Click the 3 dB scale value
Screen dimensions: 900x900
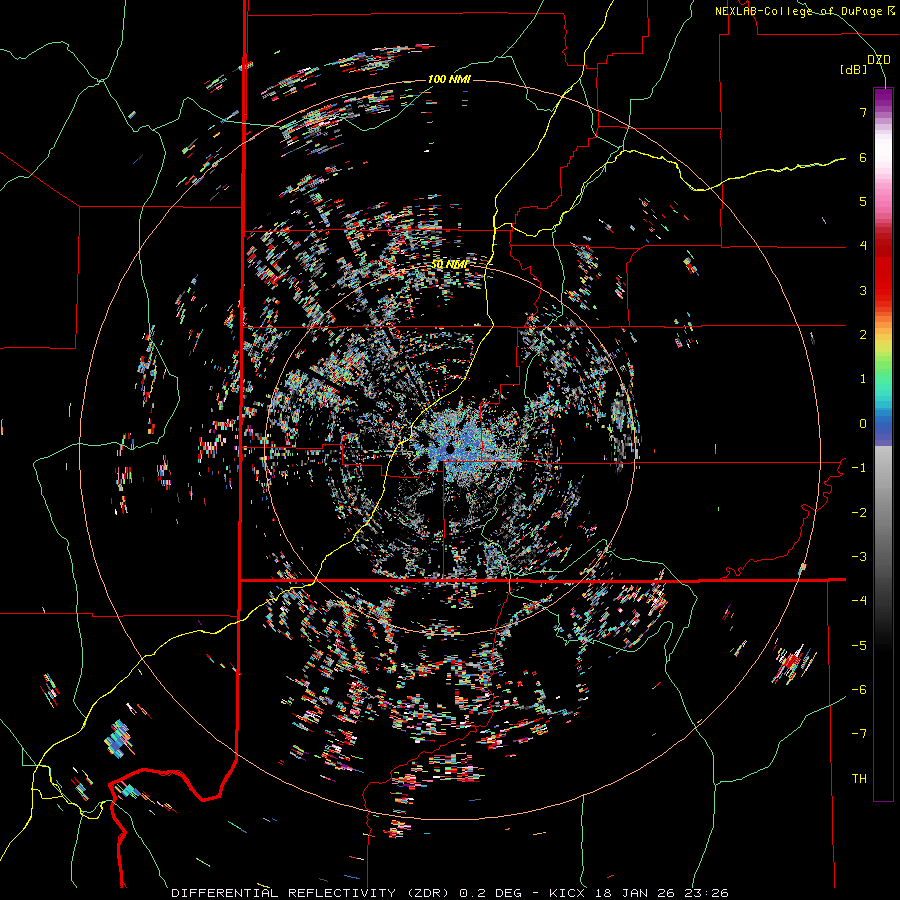click(863, 290)
